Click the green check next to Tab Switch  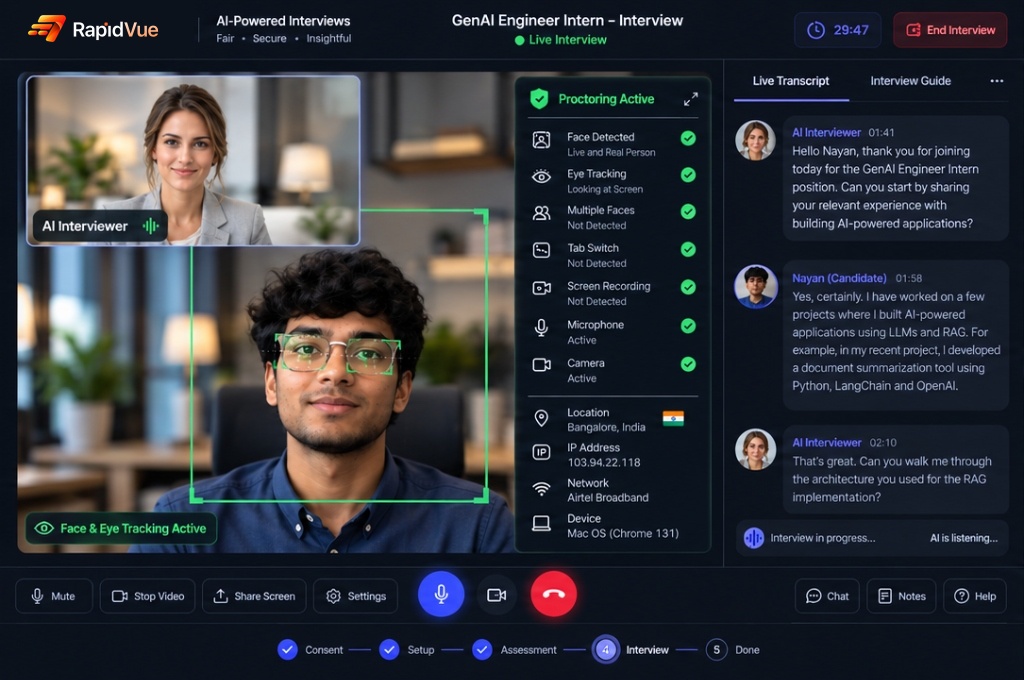688,249
